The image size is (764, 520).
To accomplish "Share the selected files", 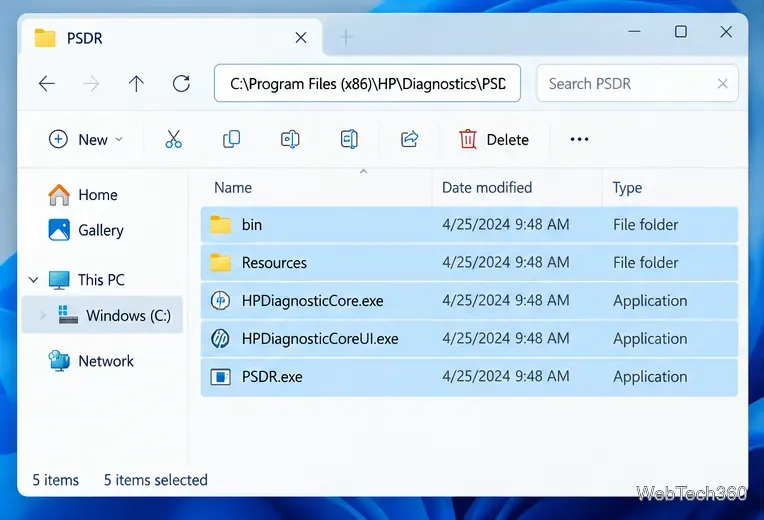I will click(409, 139).
